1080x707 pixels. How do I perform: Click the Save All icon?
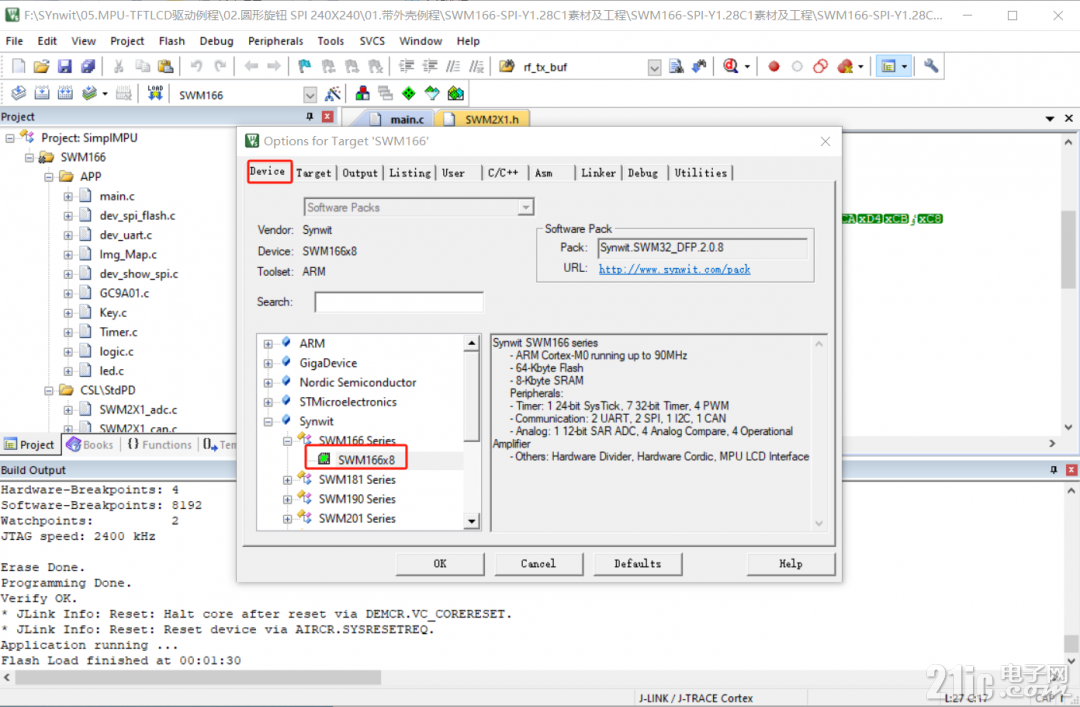pos(88,66)
